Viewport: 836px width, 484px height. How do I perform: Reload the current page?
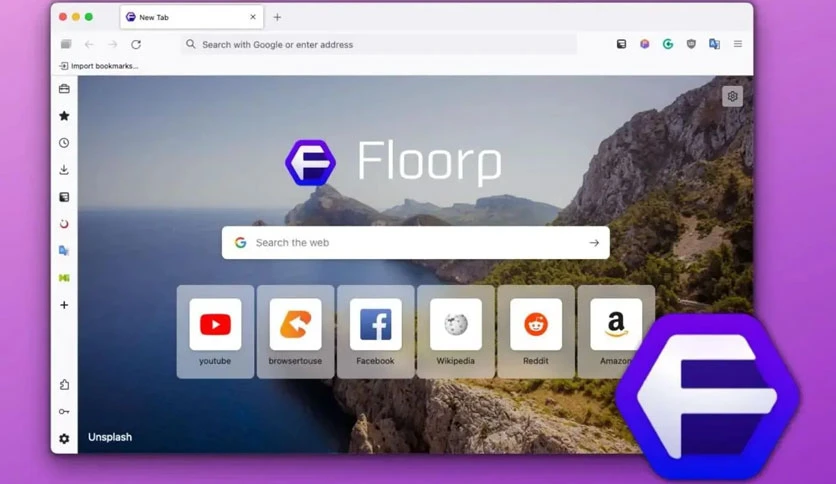(136, 44)
